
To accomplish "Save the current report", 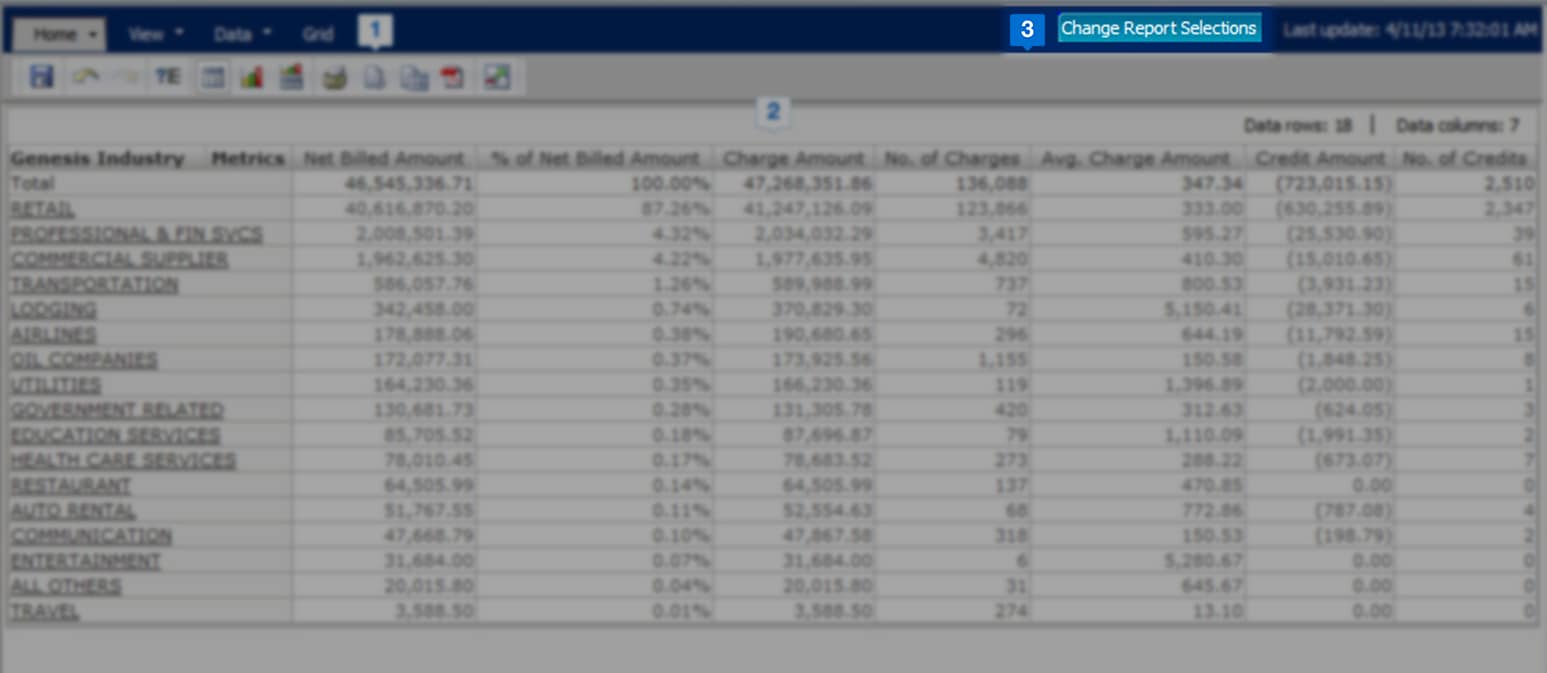I will pyautogui.click(x=39, y=76).
